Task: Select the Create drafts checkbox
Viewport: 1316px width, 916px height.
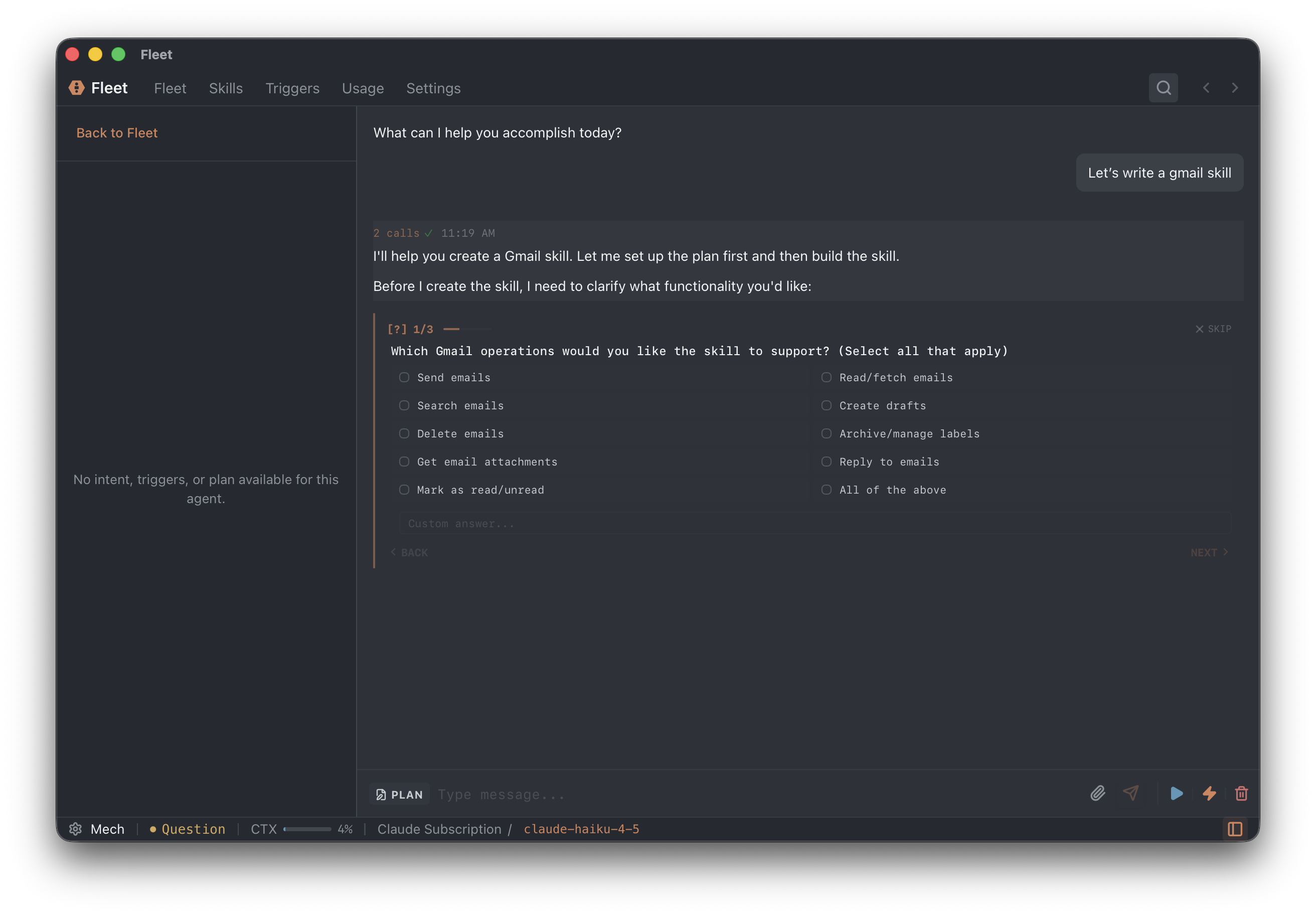Action: pyautogui.click(x=826, y=405)
